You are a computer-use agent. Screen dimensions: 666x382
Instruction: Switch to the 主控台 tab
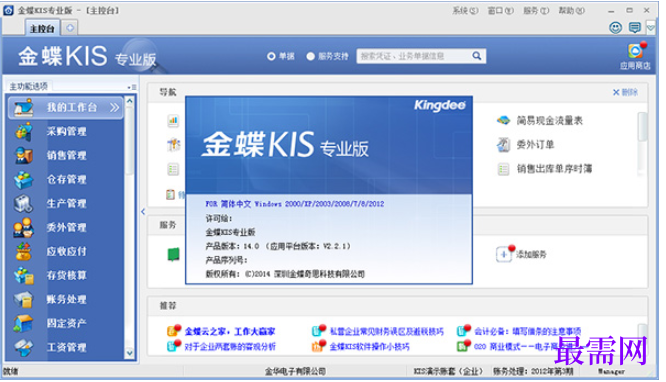42,28
